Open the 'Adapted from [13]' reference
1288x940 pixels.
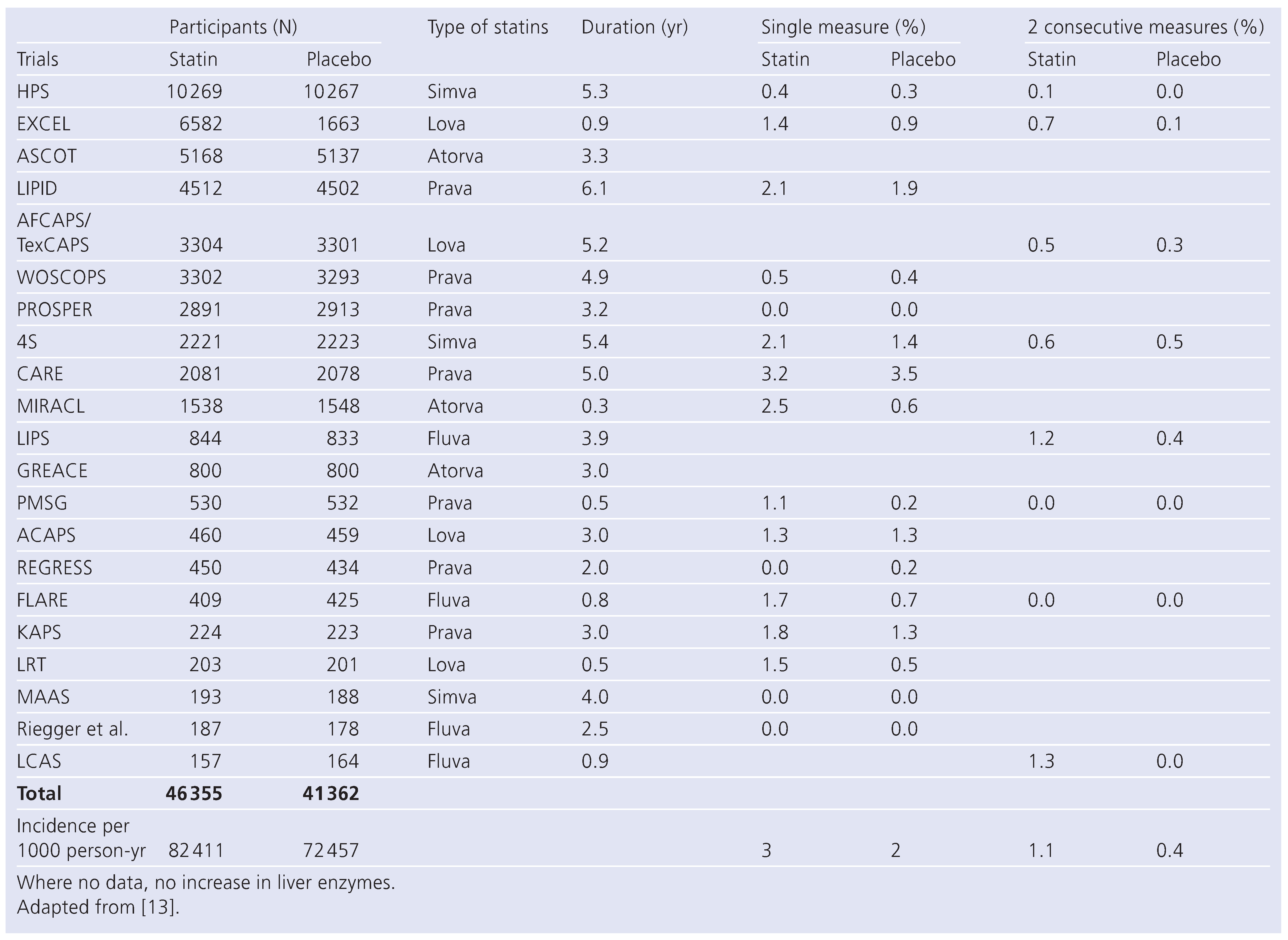(x=98, y=907)
